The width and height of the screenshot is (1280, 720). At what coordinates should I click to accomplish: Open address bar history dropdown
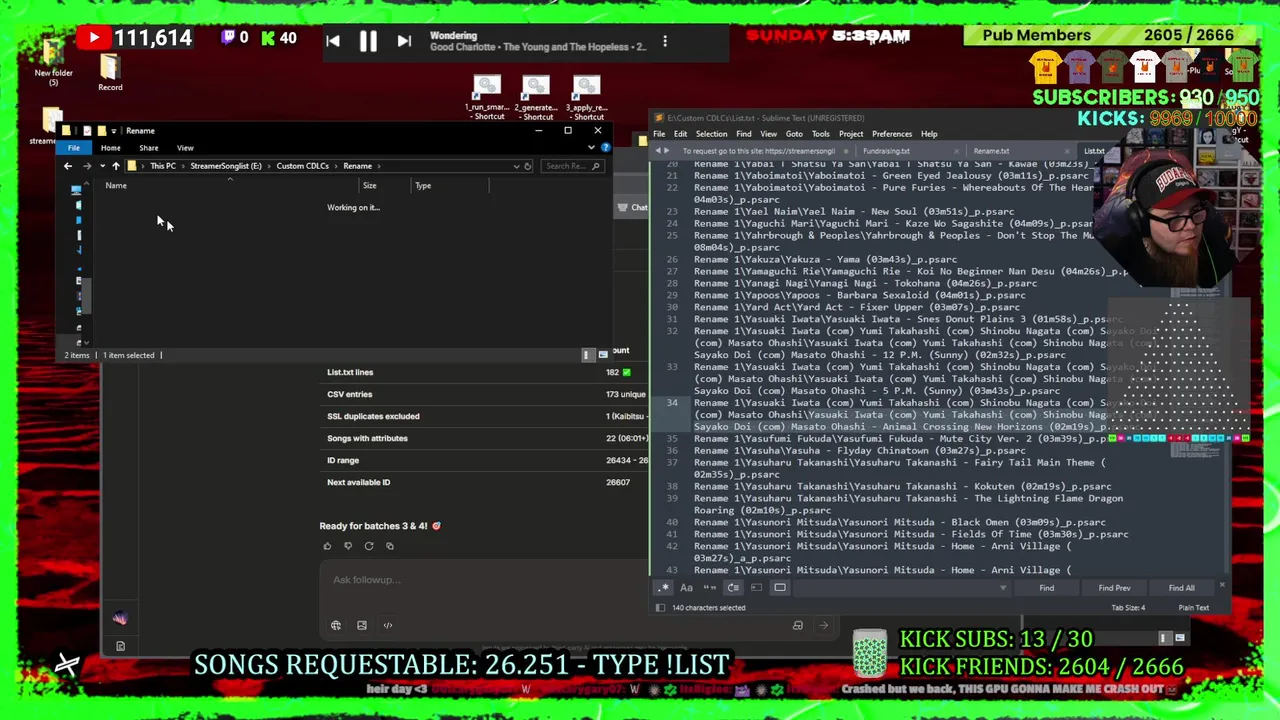515,166
